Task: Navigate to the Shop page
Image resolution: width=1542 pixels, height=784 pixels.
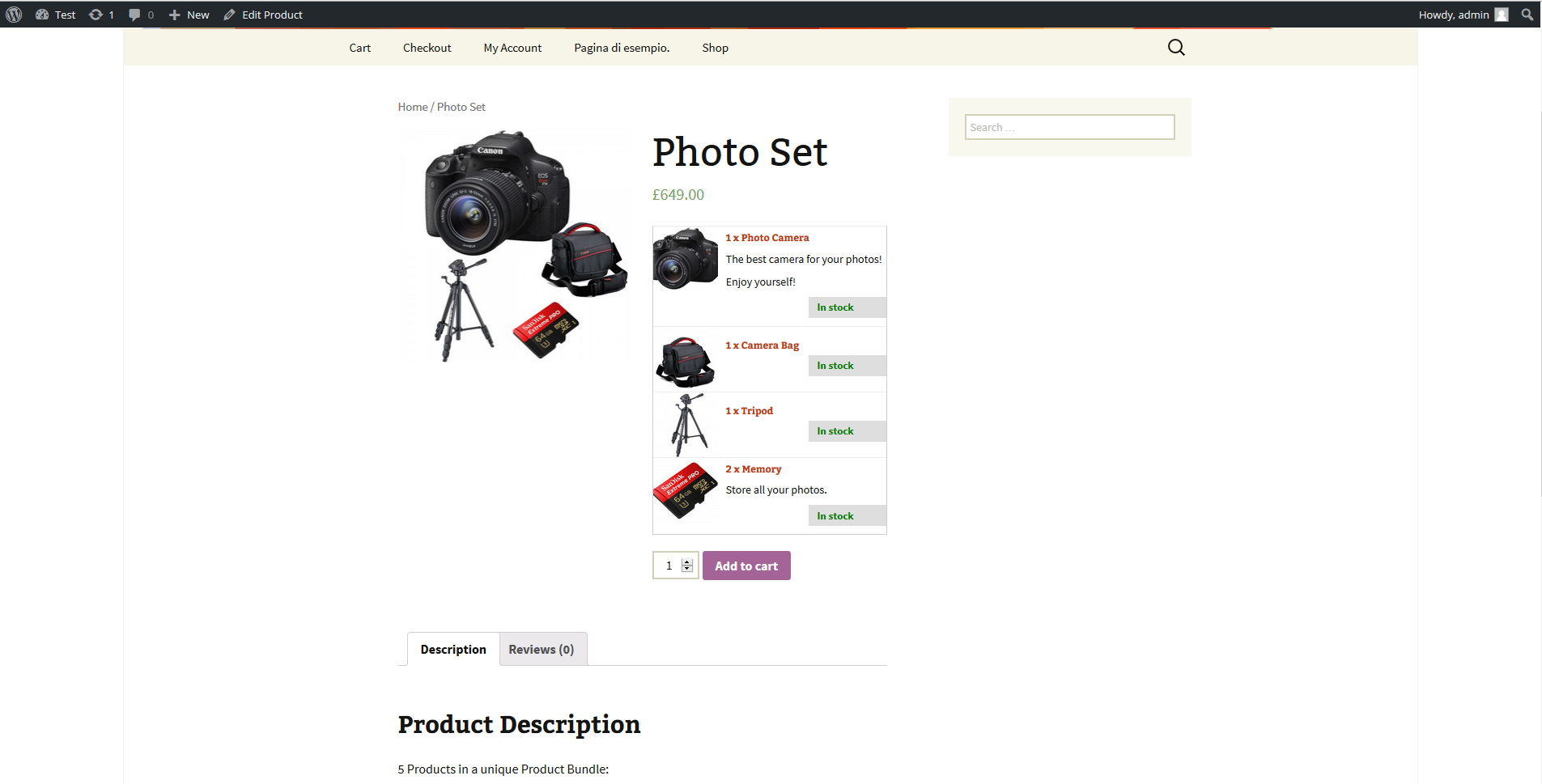Action: pyautogui.click(x=716, y=48)
